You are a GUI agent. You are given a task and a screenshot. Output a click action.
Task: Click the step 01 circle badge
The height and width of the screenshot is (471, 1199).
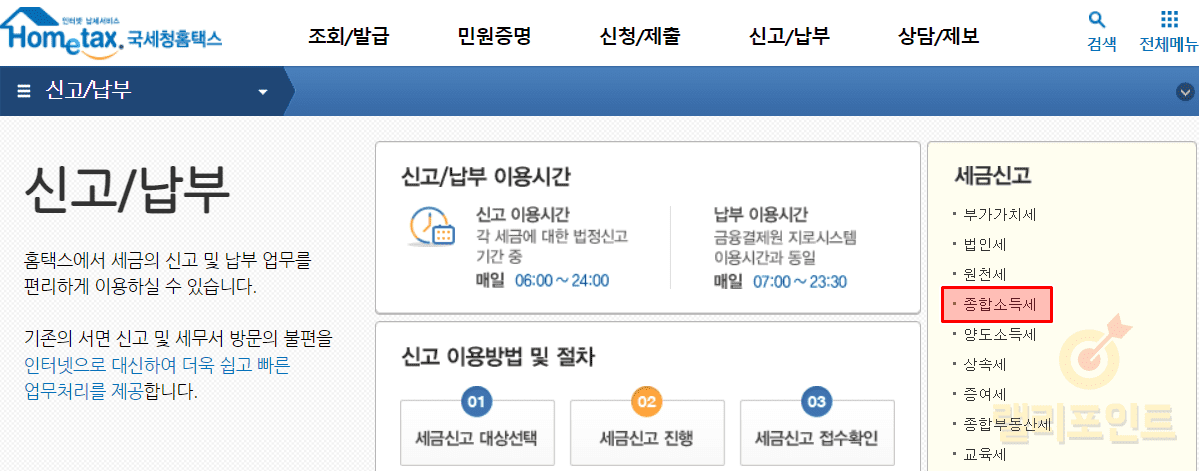(x=476, y=402)
